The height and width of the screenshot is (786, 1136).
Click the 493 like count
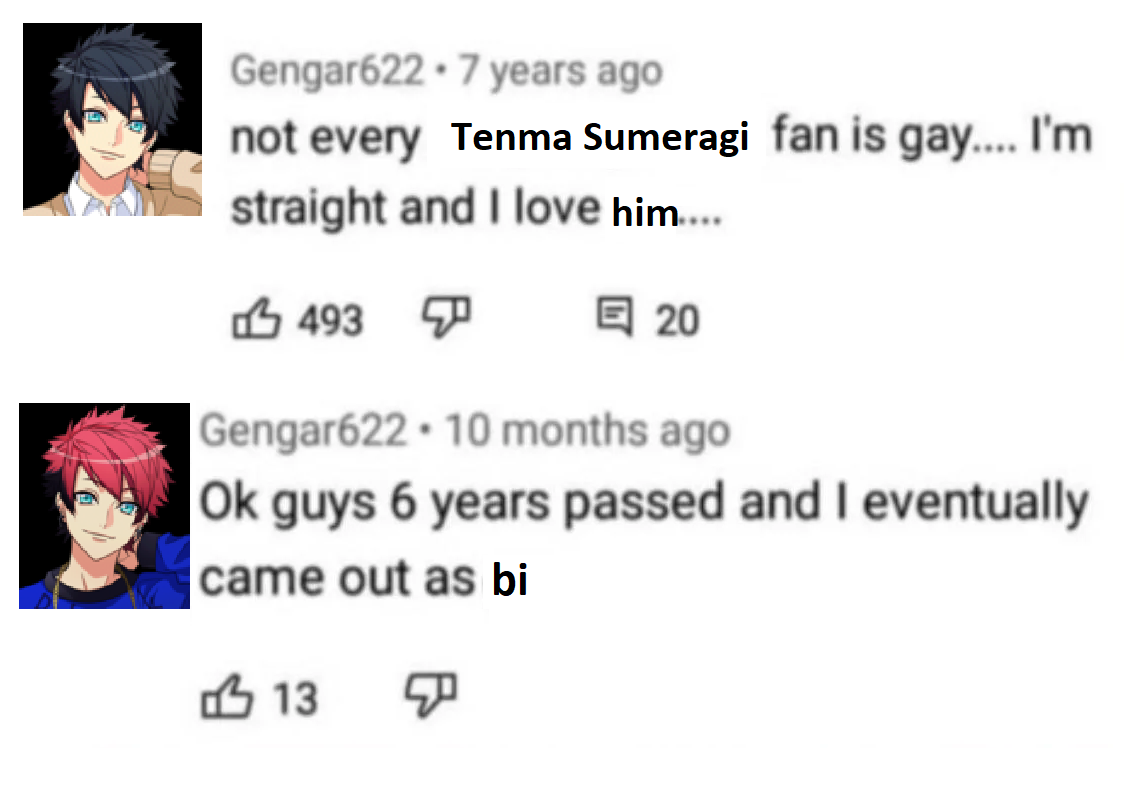click(x=330, y=321)
